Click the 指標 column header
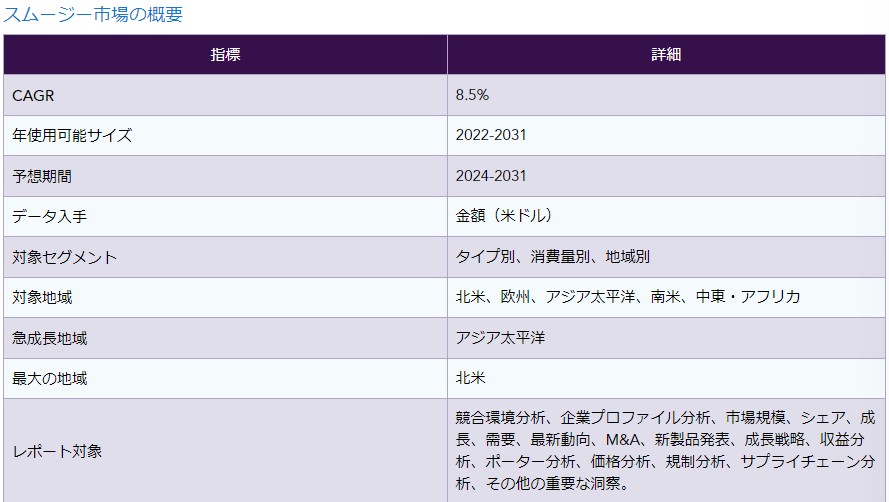 [225, 54]
